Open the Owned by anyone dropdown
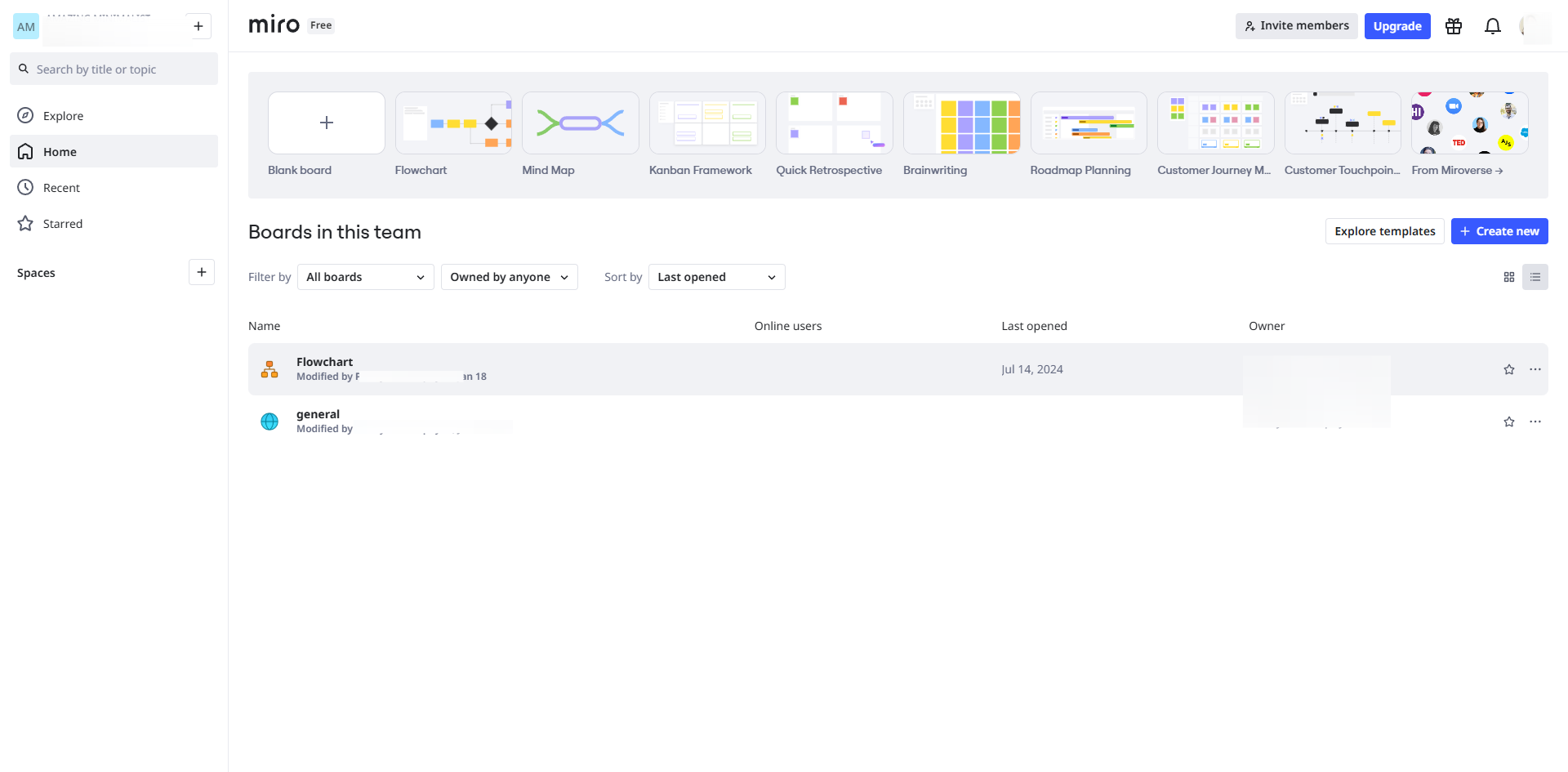Image resolution: width=1568 pixels, height=772 pixels. (510, 277)
